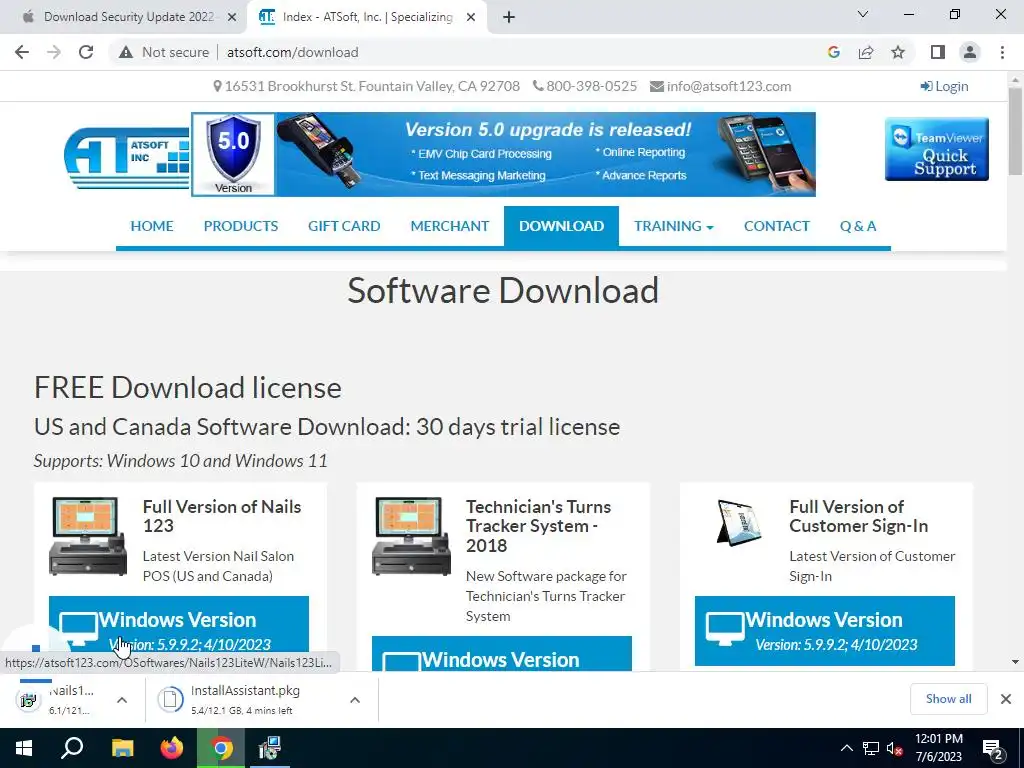This screenshot has width=1024, height=768.
Task: Share this page via share icon
Action: [866, 52]
